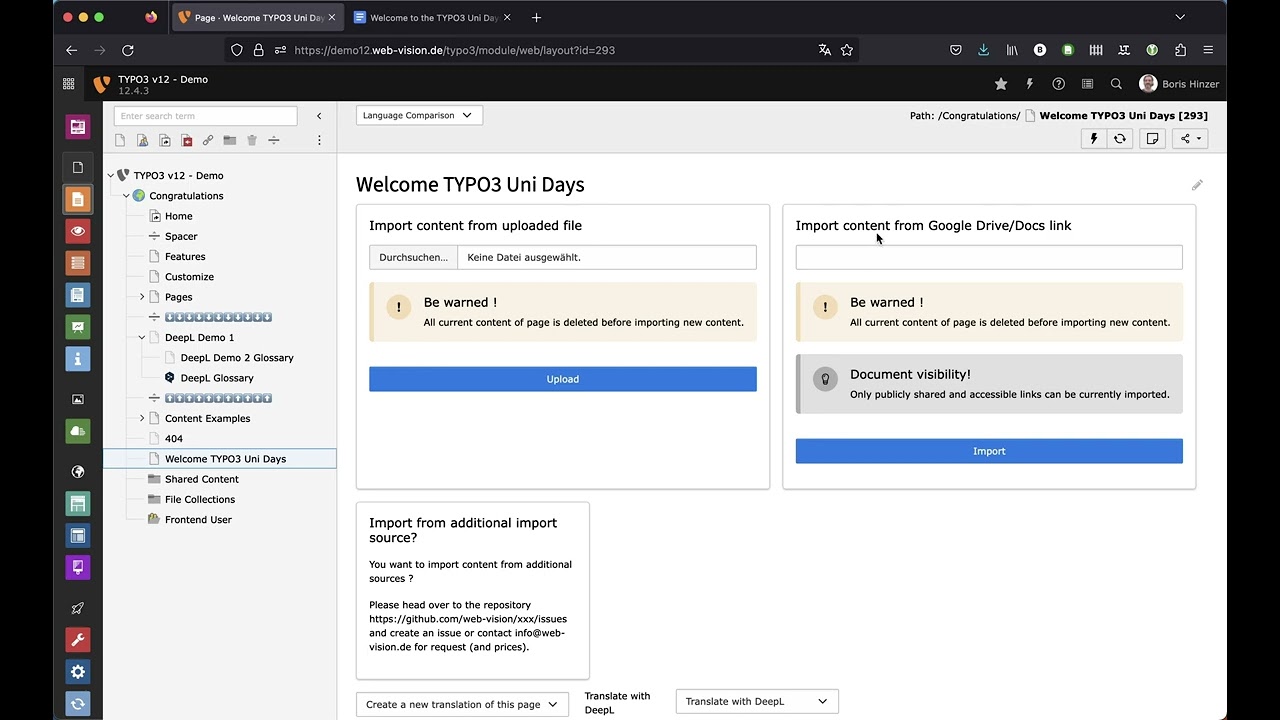Select Customize page in tree
Image resolution: width=1280 pixels, height=720 pixels.
click(189, 277)
